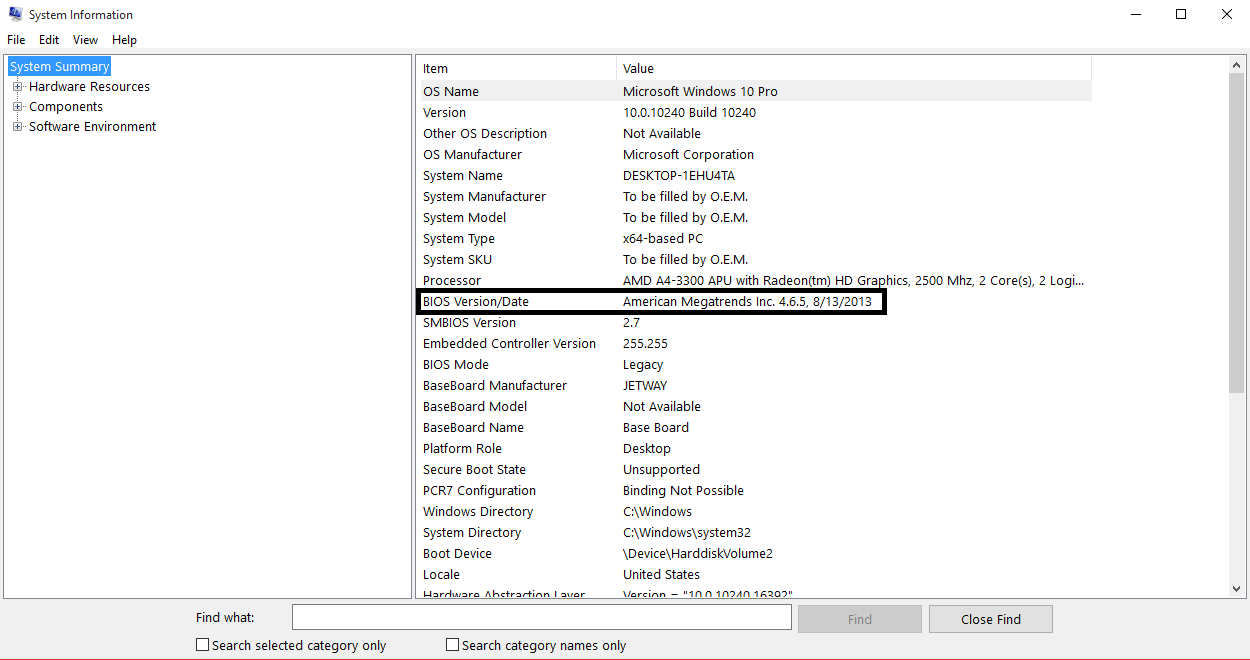Maximize the System Information window
The height and width of the screenshot is (660, 1250).
pyautogui.click(x=1181, y=15)
